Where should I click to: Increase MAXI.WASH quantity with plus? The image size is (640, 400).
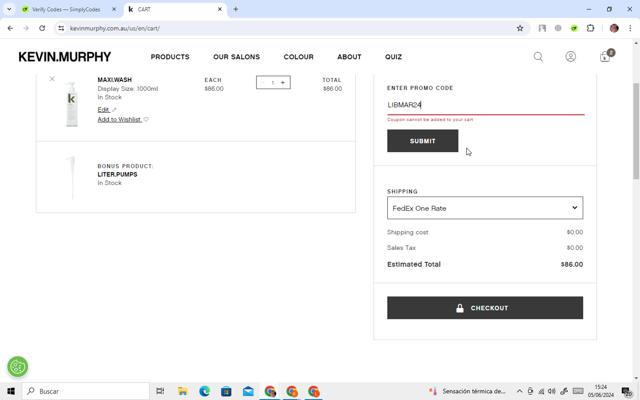(x=283, y=82)
